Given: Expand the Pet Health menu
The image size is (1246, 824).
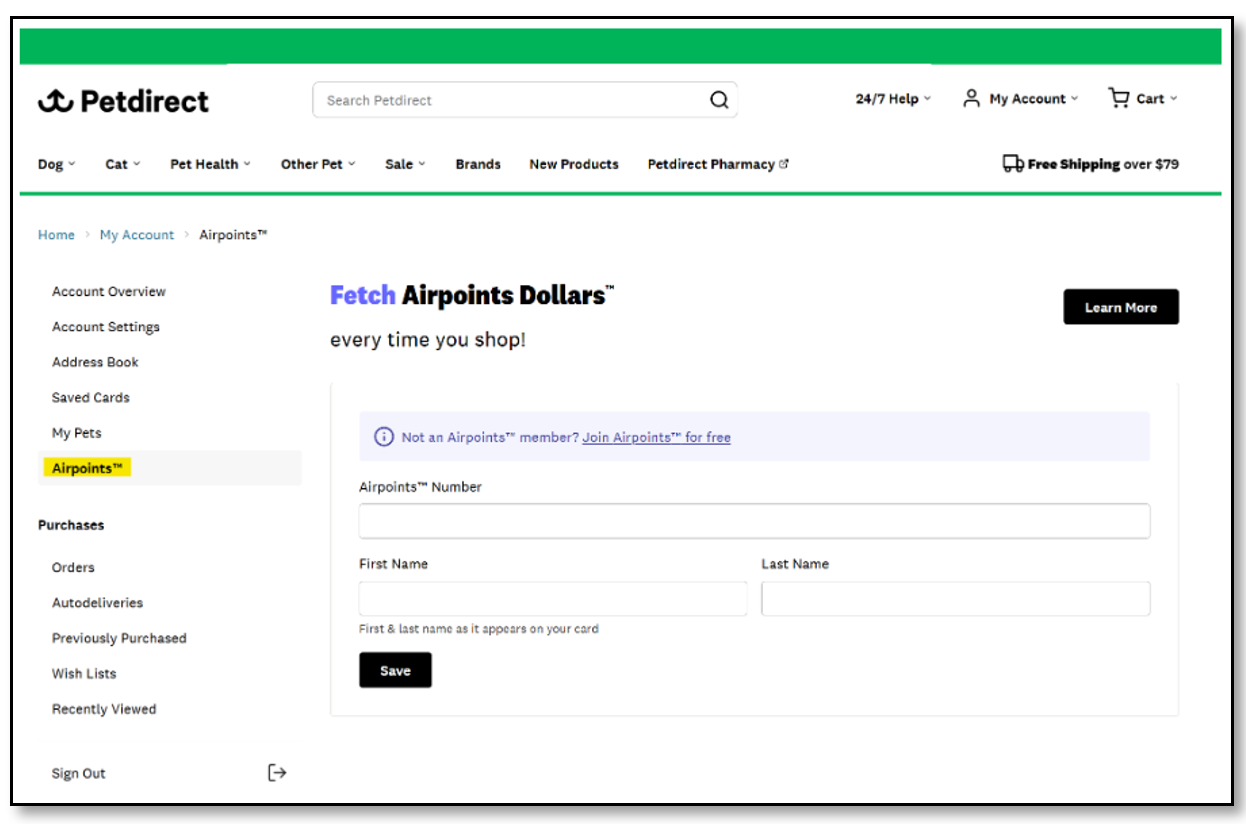Looking at the screenshot, I should coord(210,164).
